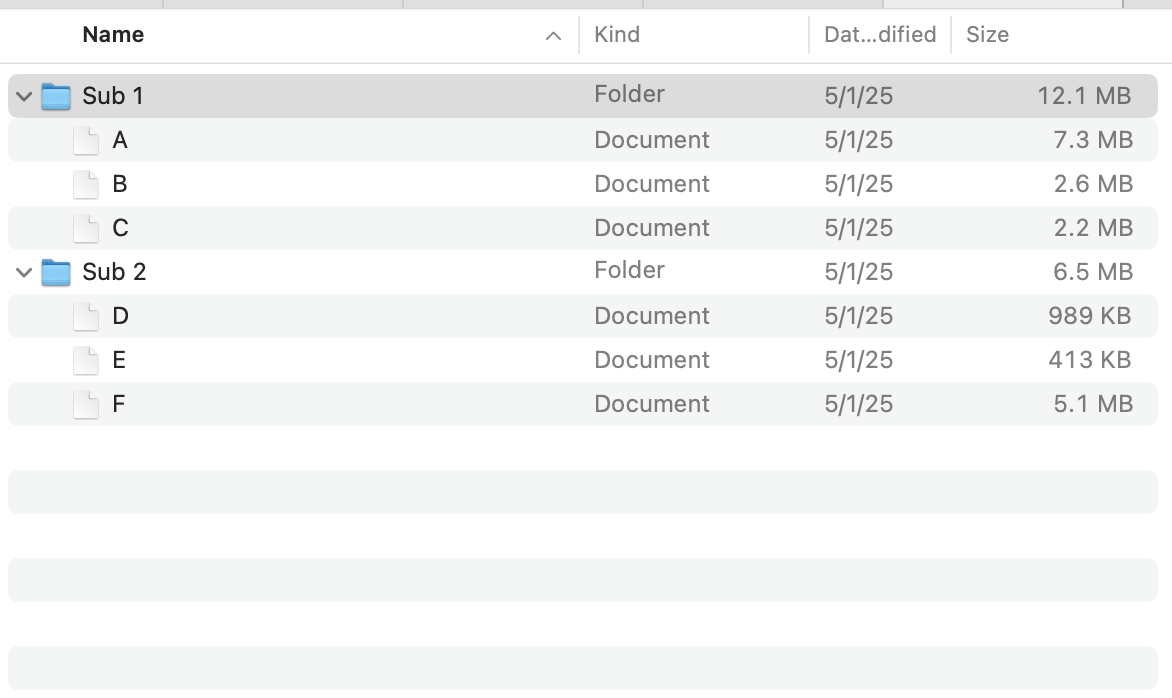
Task: Sort by the Size column header
Action: click(x=987, y=35)
